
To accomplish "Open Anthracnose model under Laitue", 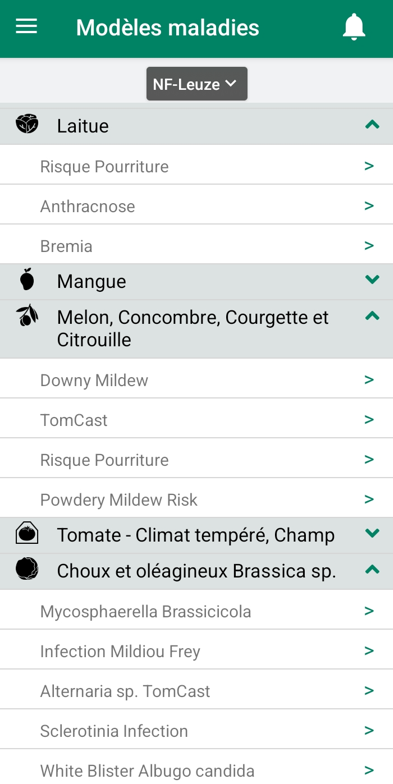I will point(196,206).
